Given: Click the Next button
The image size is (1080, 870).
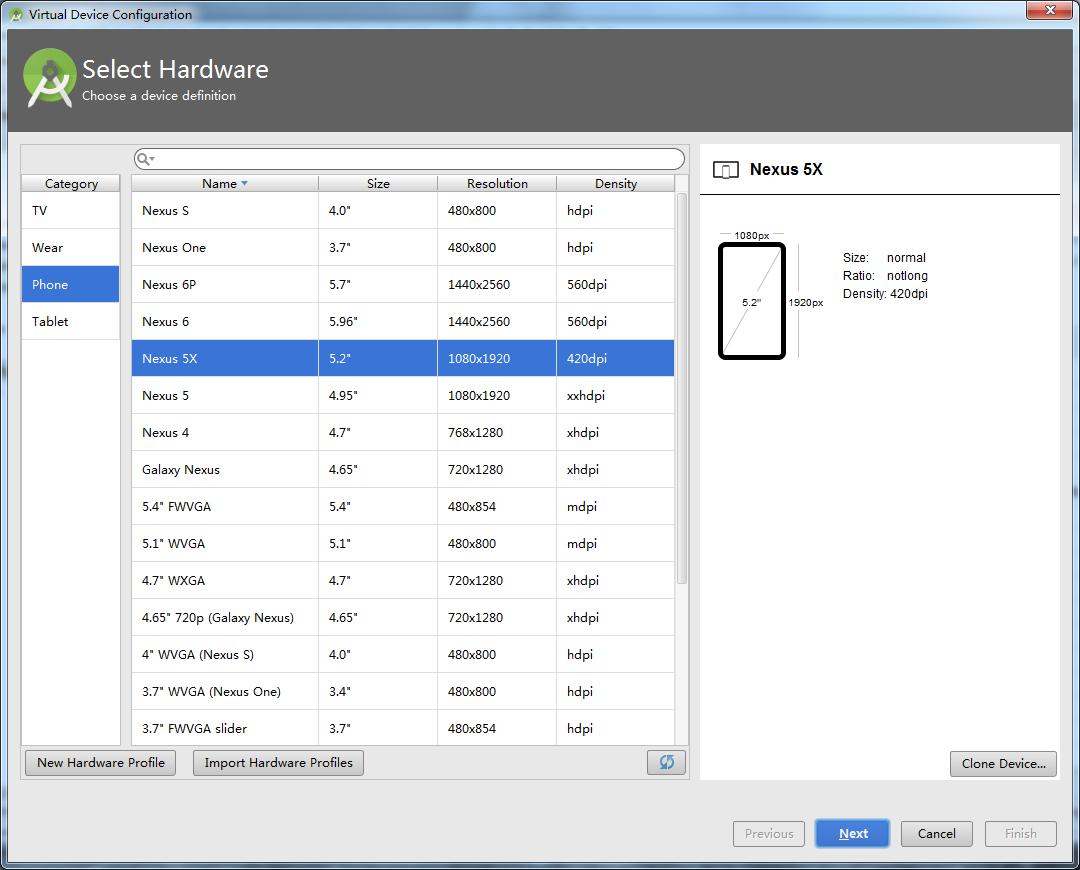Looking at the screenshot, I should pos(853,833).
